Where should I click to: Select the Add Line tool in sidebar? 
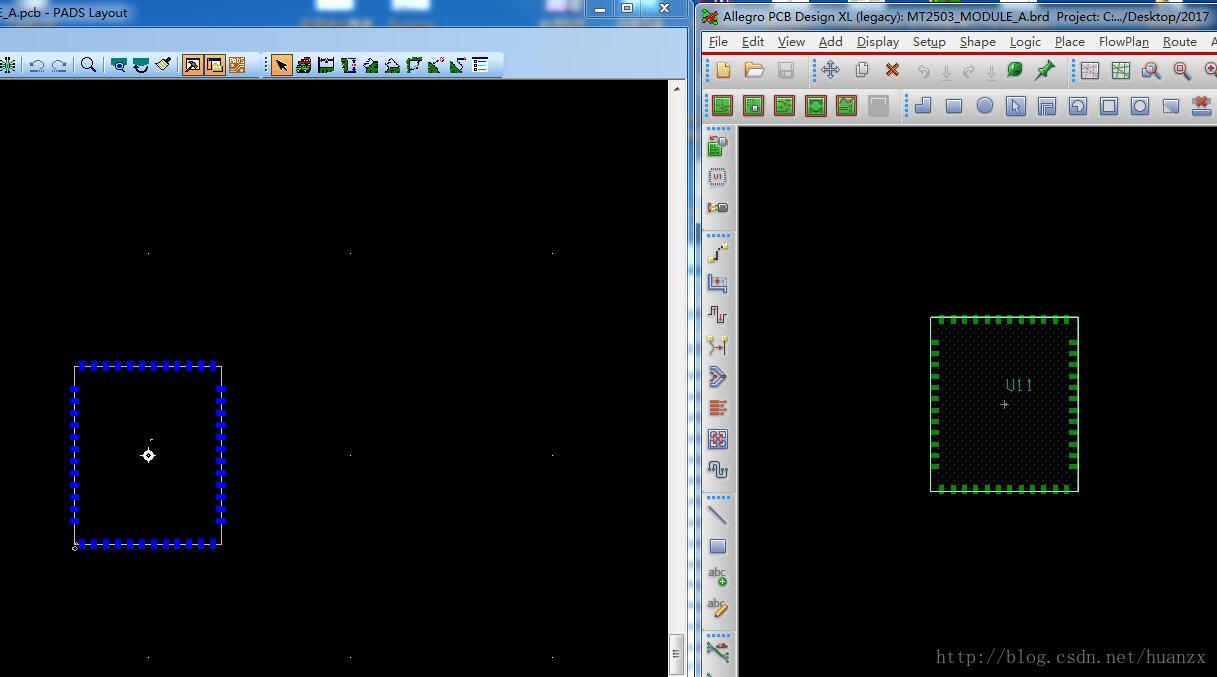click(x=717, y=515)
